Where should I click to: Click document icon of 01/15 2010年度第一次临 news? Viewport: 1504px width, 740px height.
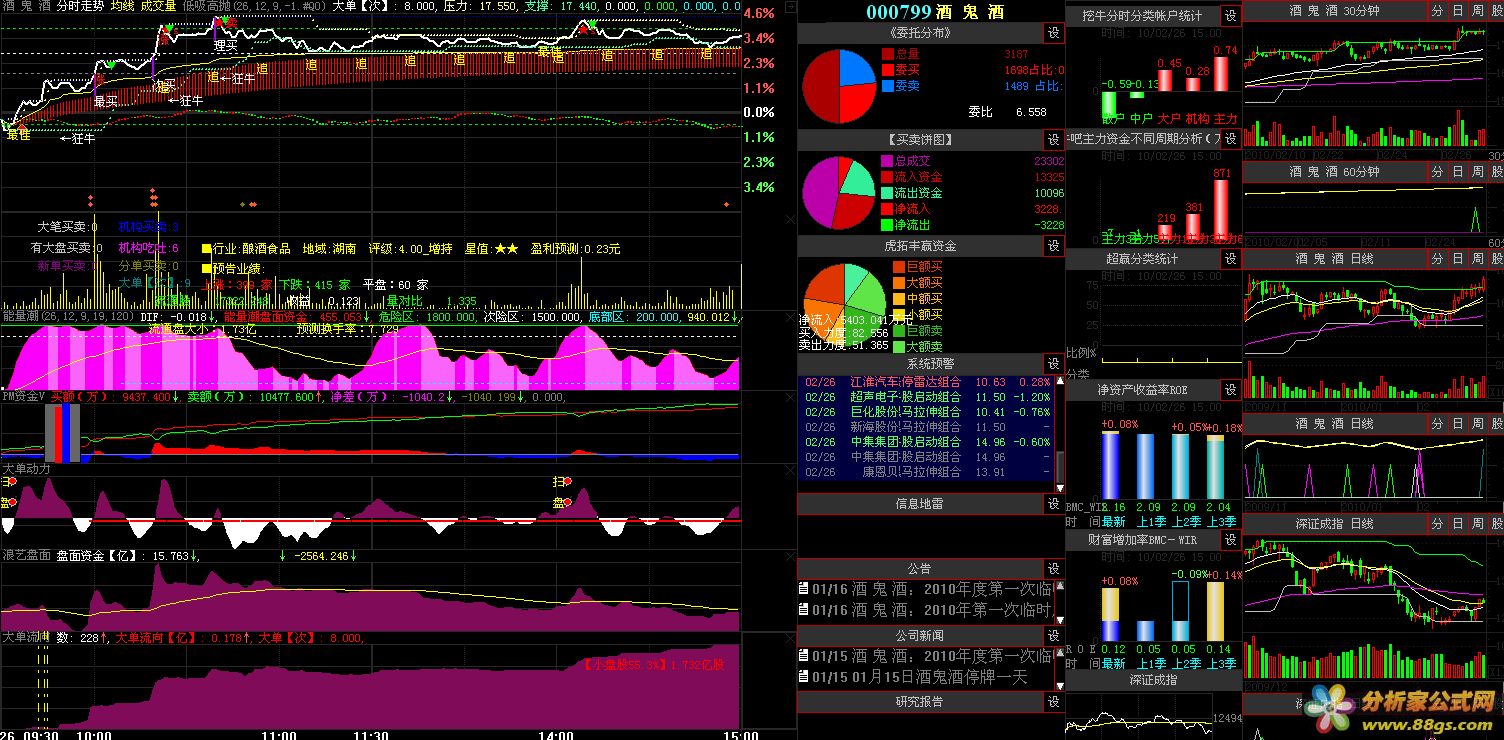point(803,656)
